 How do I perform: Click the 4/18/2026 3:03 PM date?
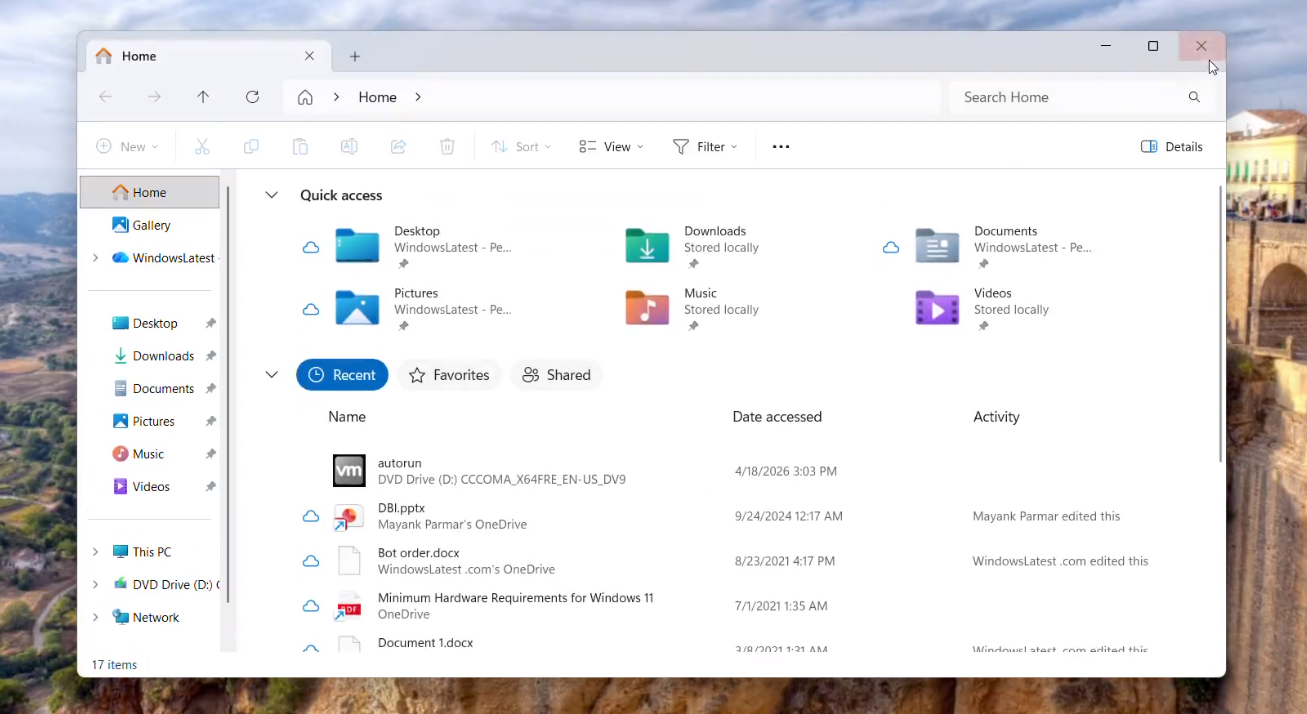click(786, 471)
